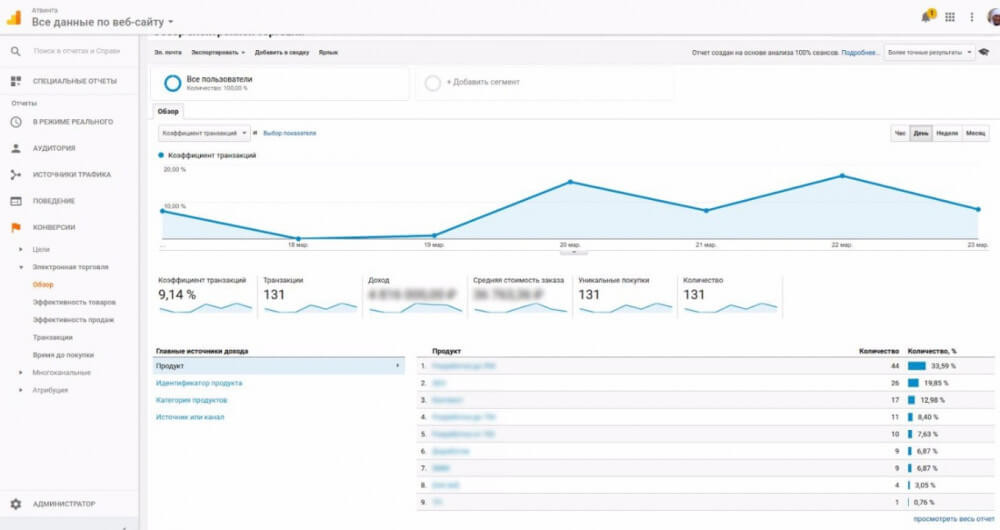The width and height of the screenshot is (1000, 530).
Task: Click the collapse arrow below the chart
Action: [573, 252]
